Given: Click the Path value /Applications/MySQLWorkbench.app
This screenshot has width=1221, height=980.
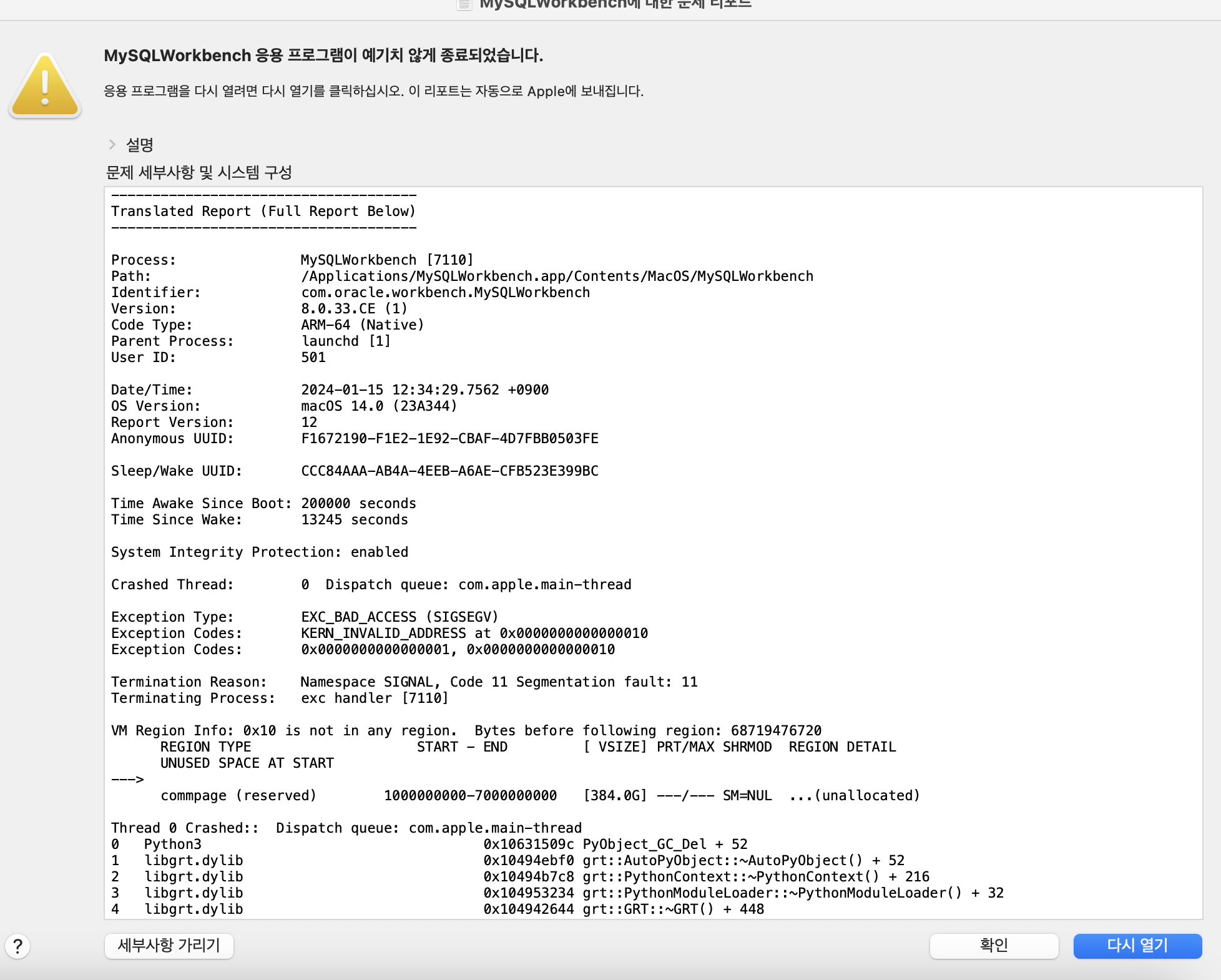Looking at the screenshot, I should click(557, 277).
